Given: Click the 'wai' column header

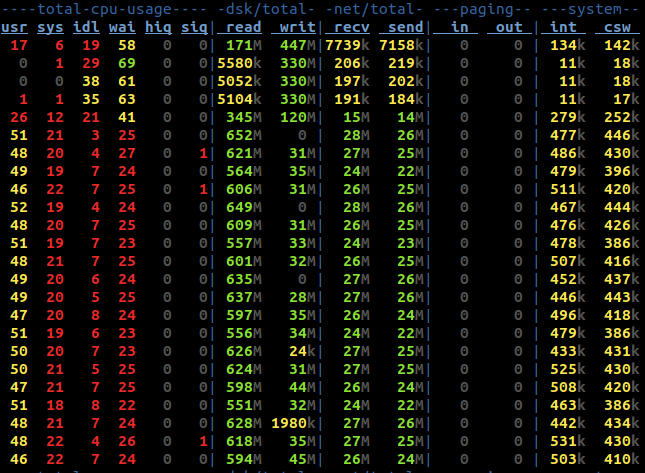Looking at the screenshot, I should click(122, 27).
